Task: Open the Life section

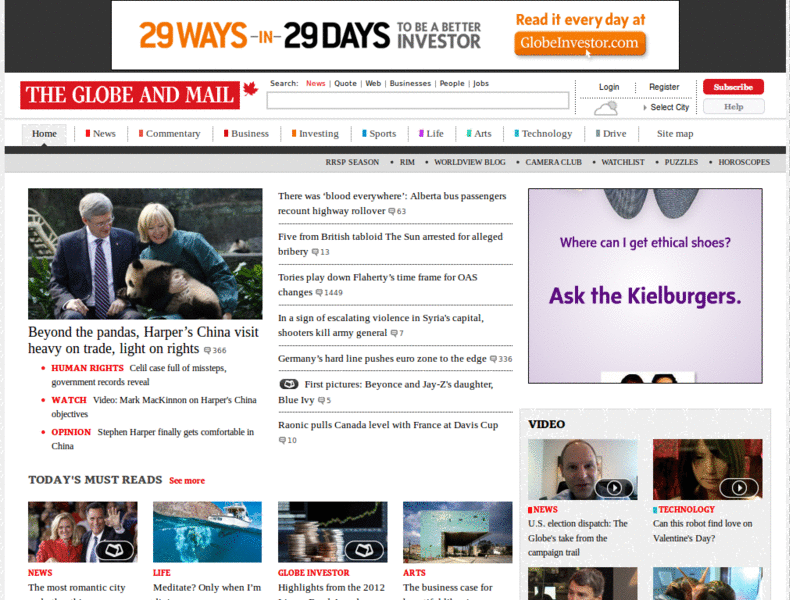Action: (x=431, y=134)
